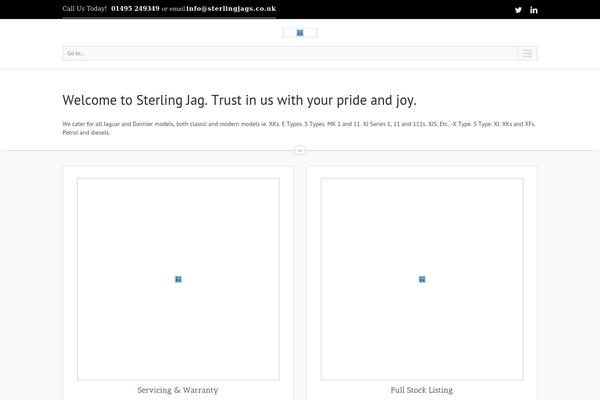Open the Full Stock Listing image placeholder

[422, 279]
